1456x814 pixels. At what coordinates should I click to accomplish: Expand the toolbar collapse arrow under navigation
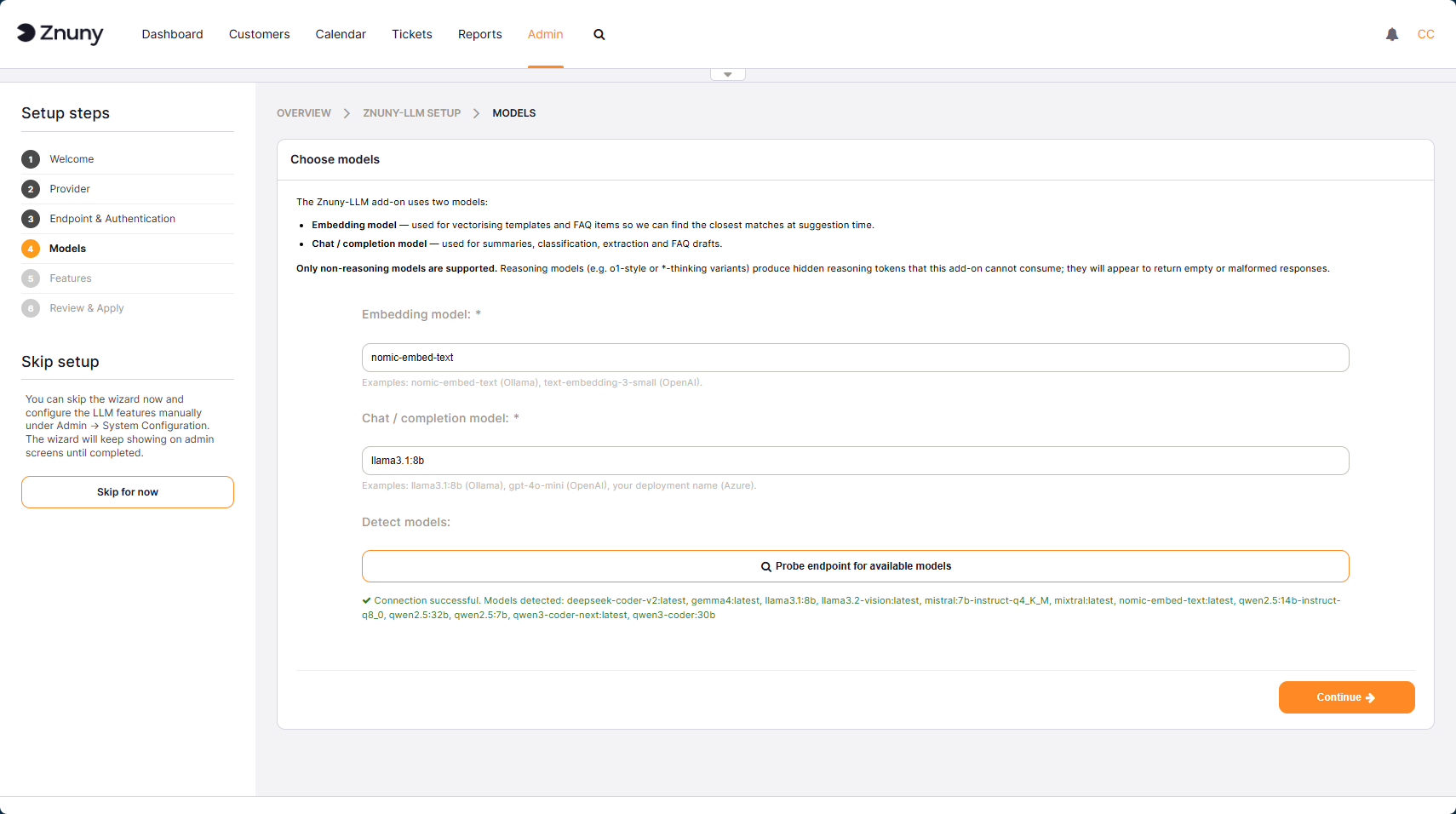click(728, 75)
